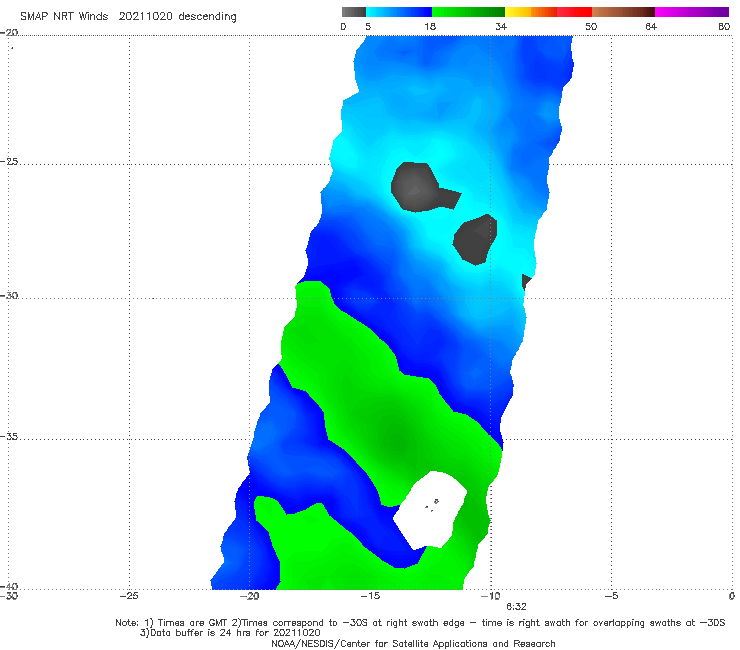Click the cyan-blue segment of the color bar
The width and height of the screenshot is (740, 650).
point(399,12)
